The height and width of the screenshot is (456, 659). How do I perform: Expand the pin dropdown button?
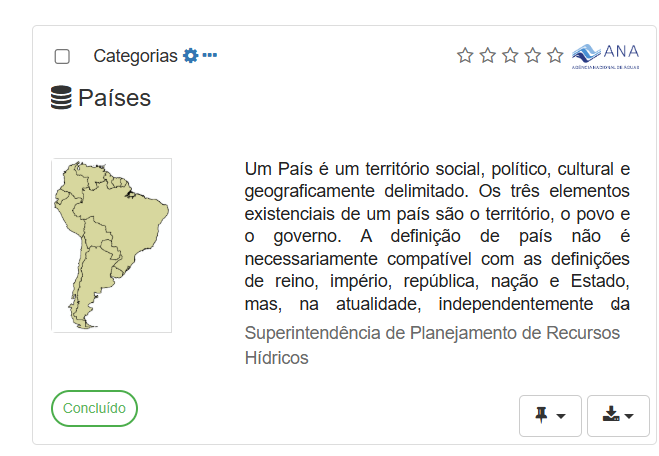coord(550,416)
